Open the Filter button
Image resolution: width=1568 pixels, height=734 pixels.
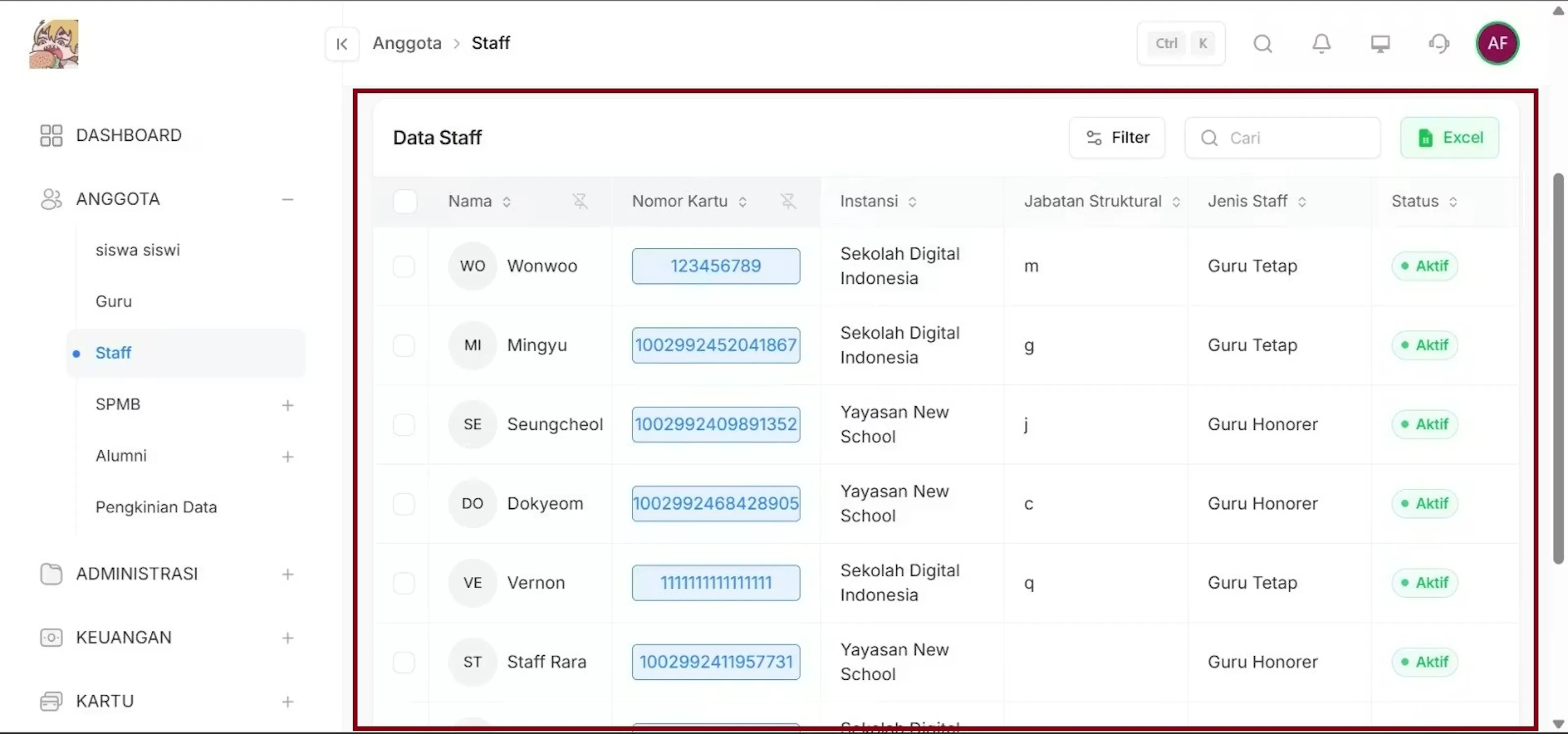click(1117, 138)
